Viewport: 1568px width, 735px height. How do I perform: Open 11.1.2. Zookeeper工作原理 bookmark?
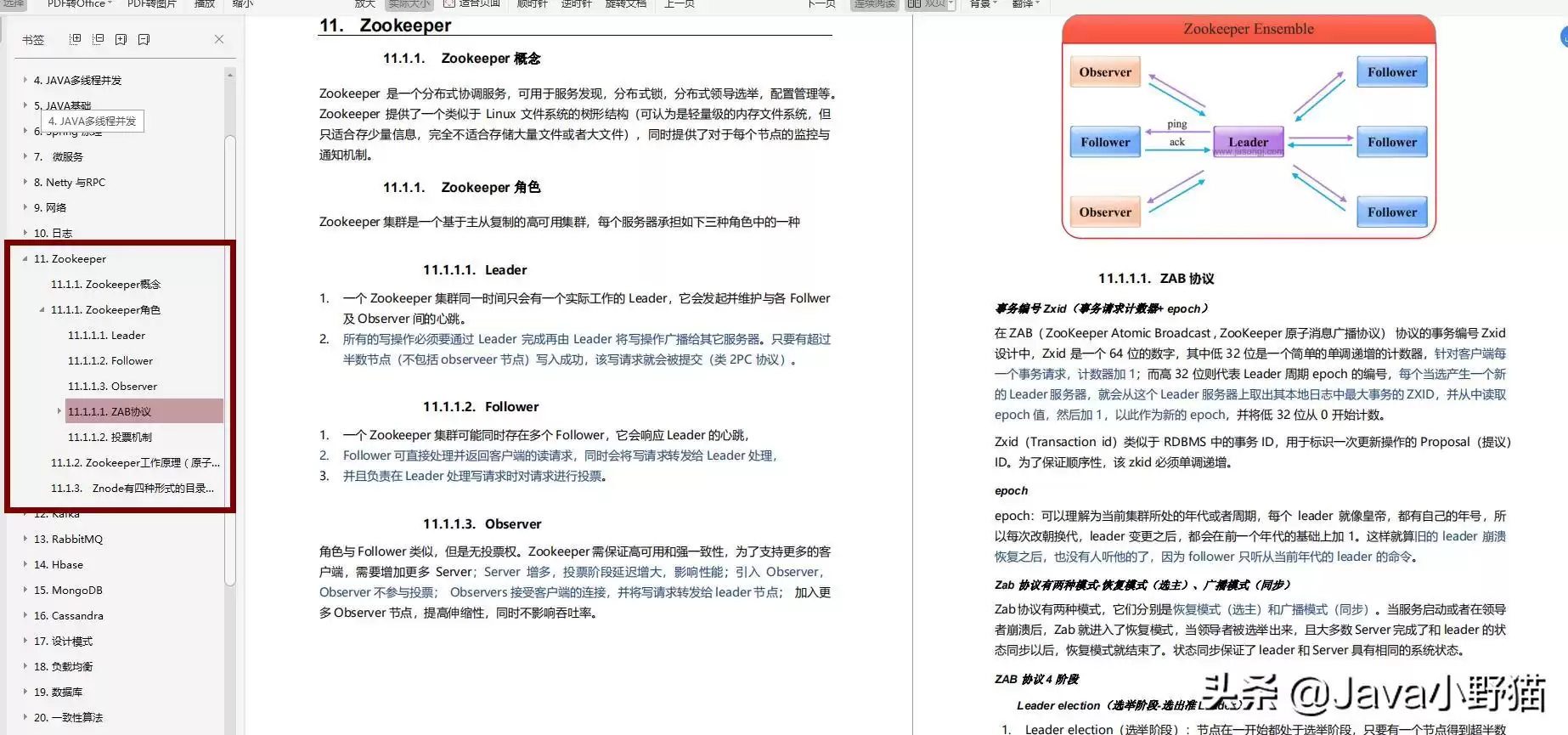(x=135, y=462)
